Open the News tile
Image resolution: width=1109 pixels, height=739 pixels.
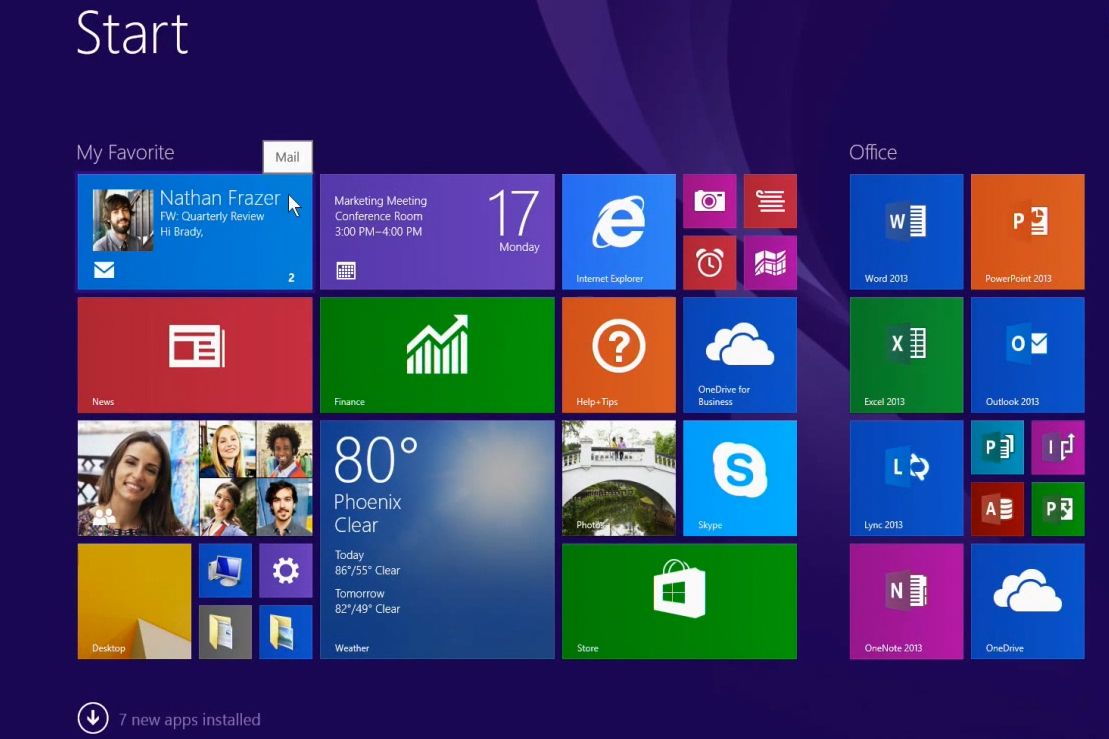(x=194, y=355)
